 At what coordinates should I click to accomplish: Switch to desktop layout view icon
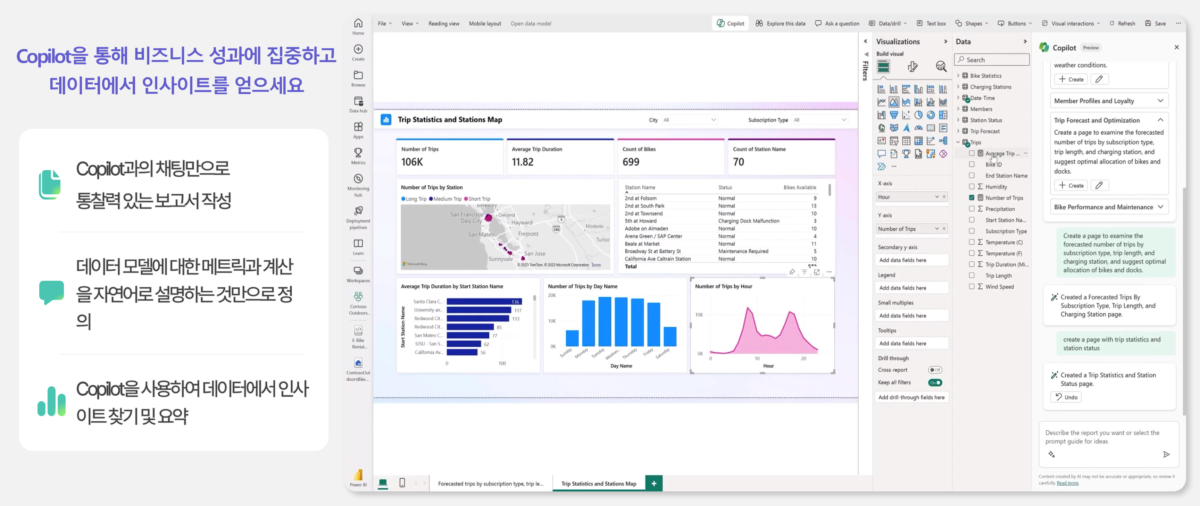pos(383,483)
